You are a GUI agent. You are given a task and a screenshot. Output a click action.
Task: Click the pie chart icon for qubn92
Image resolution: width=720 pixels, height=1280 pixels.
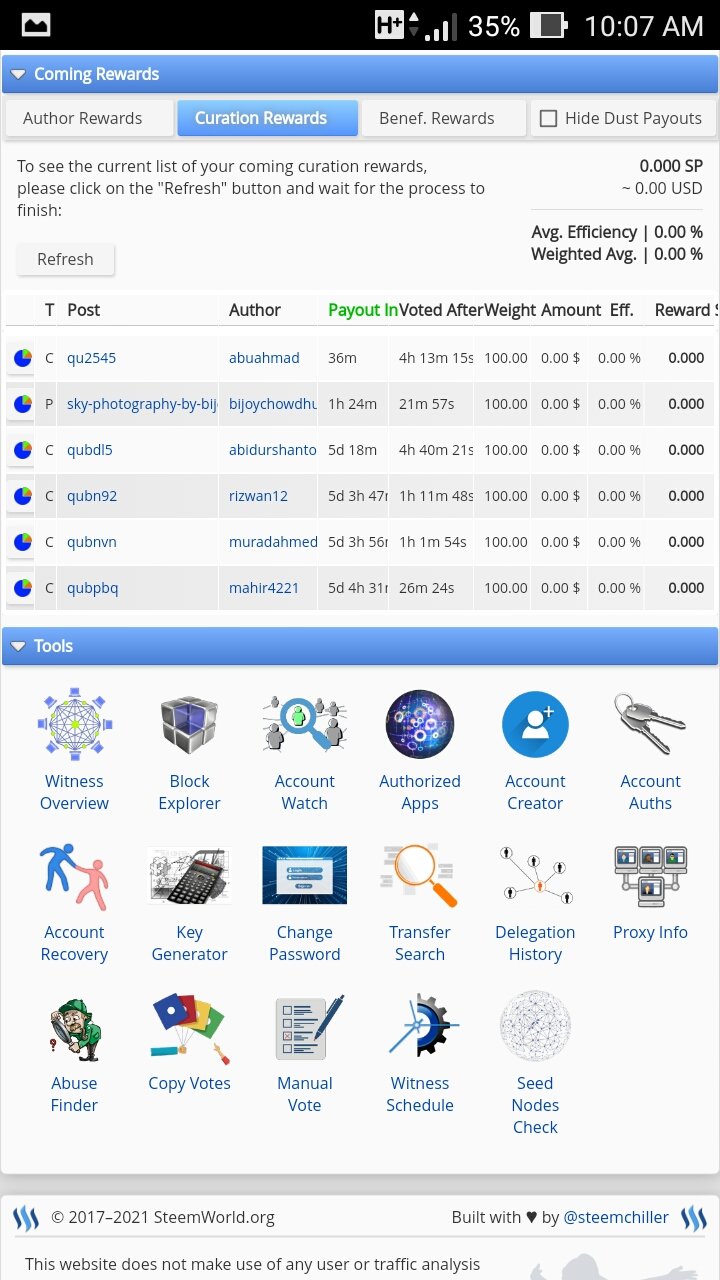point(22,496)
